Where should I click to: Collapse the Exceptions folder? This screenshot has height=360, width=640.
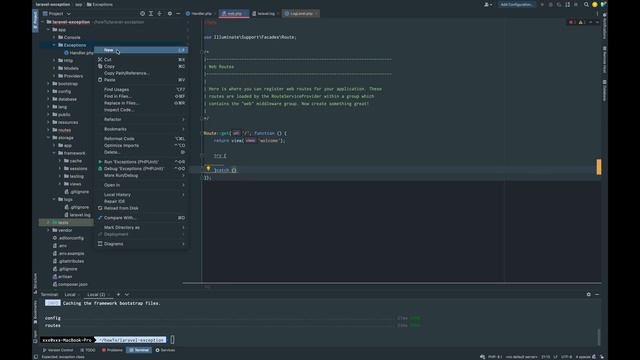(54, 45)
